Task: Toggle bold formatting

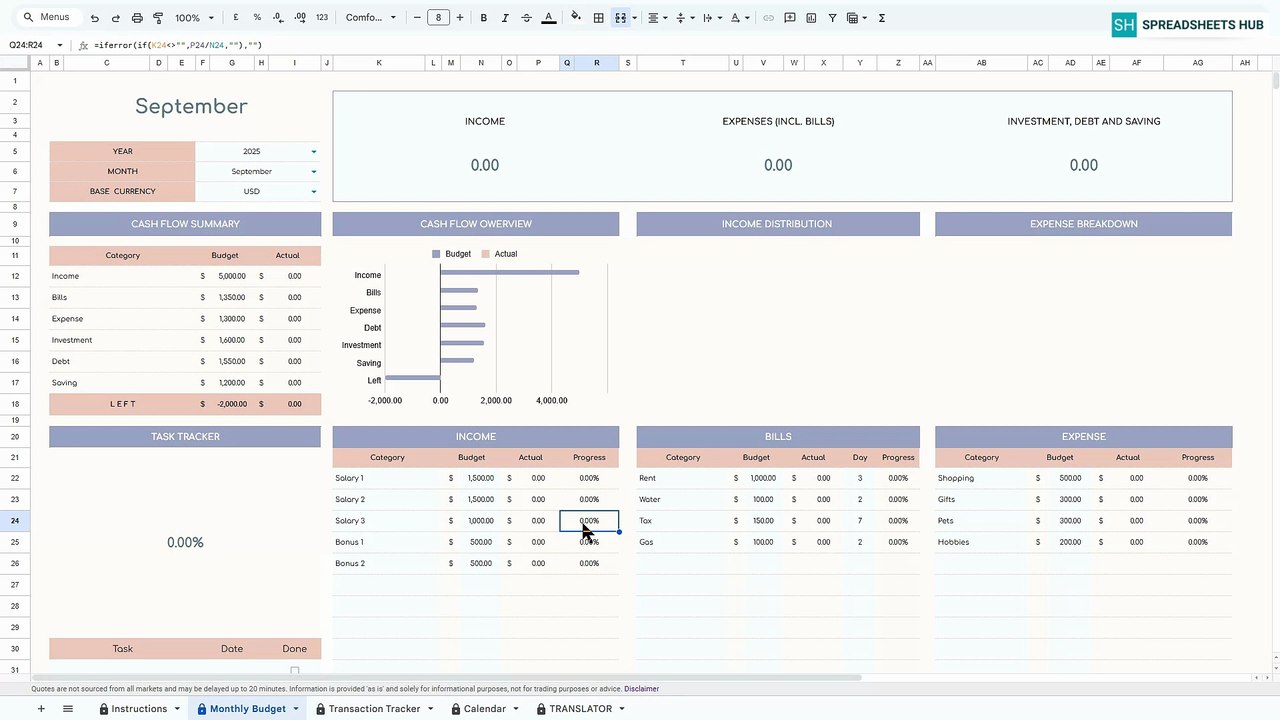Action: coord(484,18)
